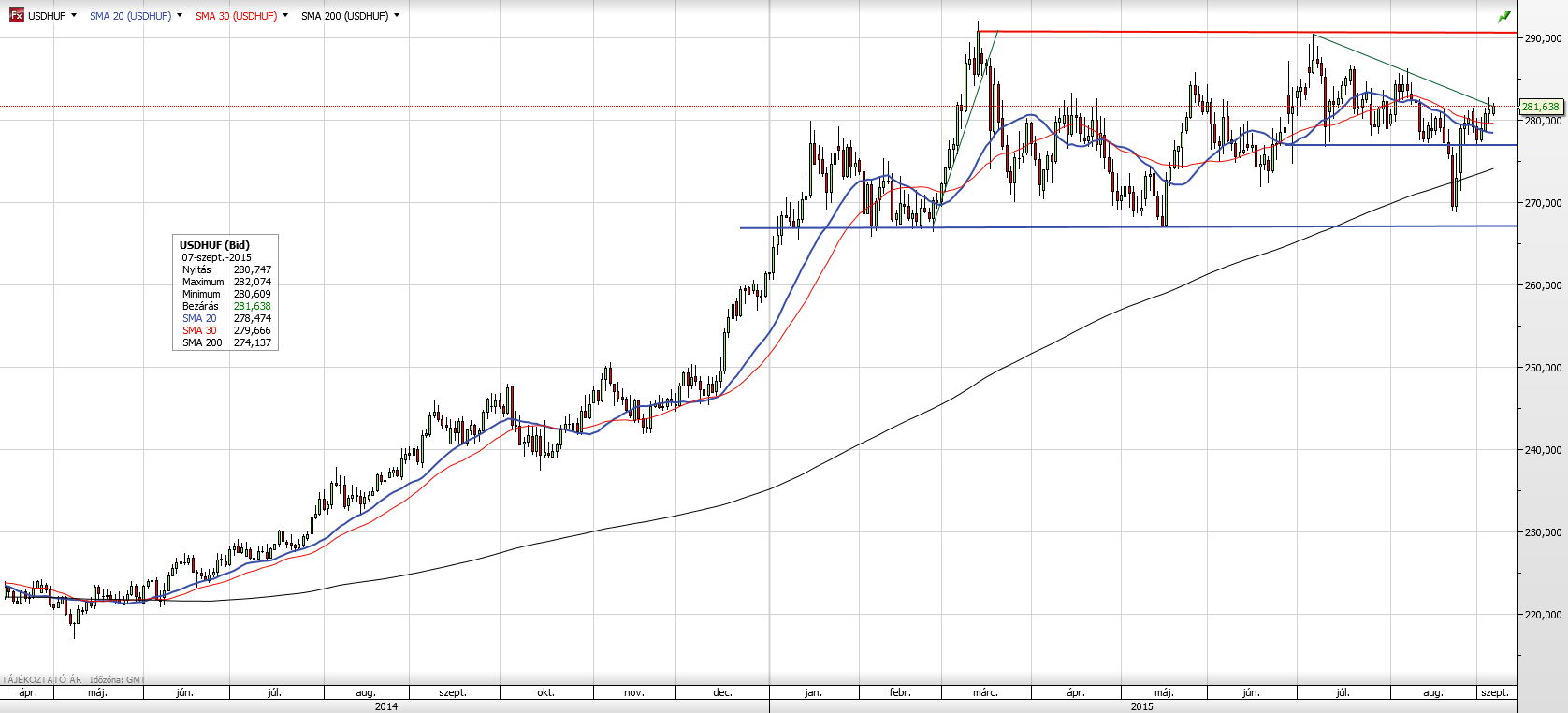Open the SMA 20 (USDHUF) dropdown arrow

(x=180, y=16)
